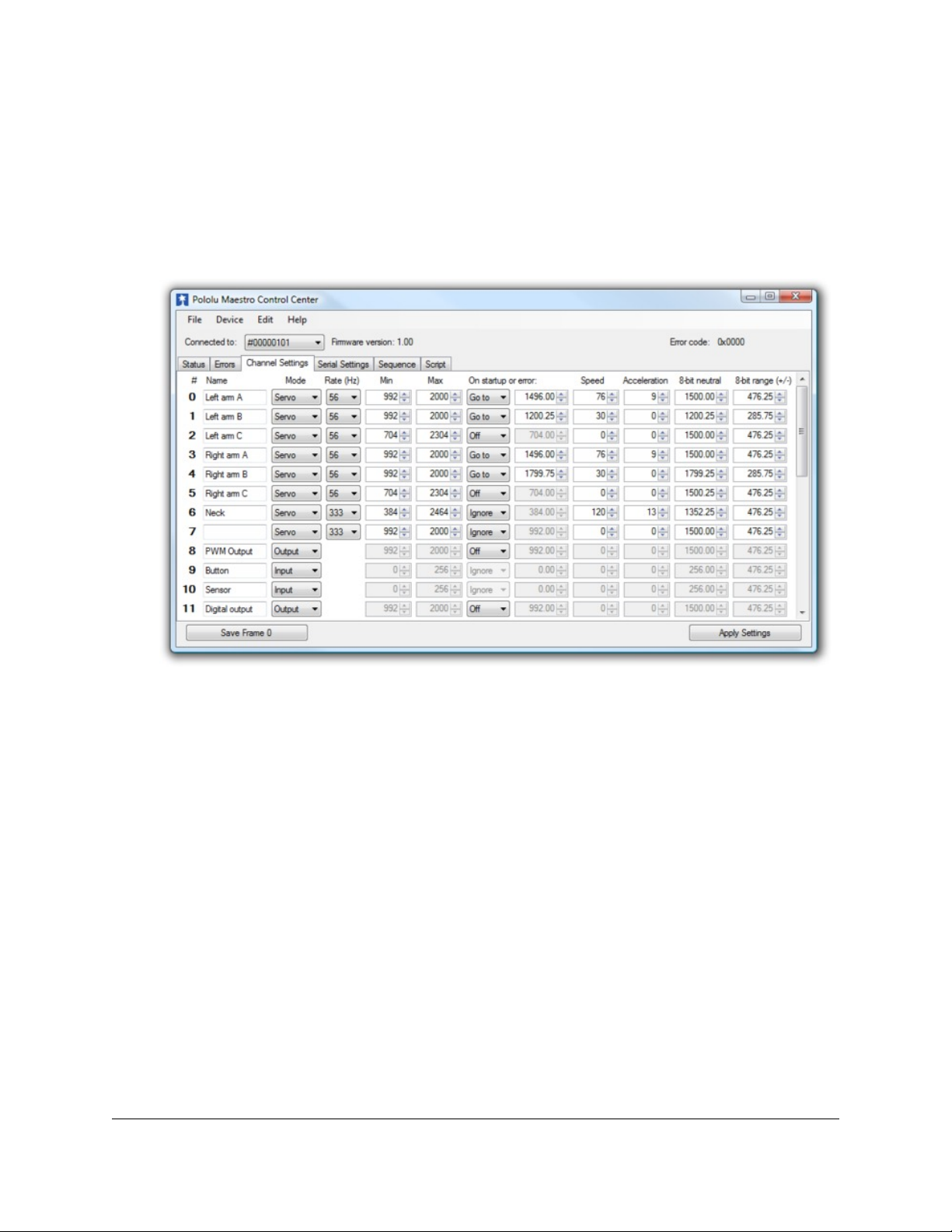Click the Firmware version: 1.00 text
Image resolution: width=952 pixels, height=1232 pixels.
click(x=372, y=342)
